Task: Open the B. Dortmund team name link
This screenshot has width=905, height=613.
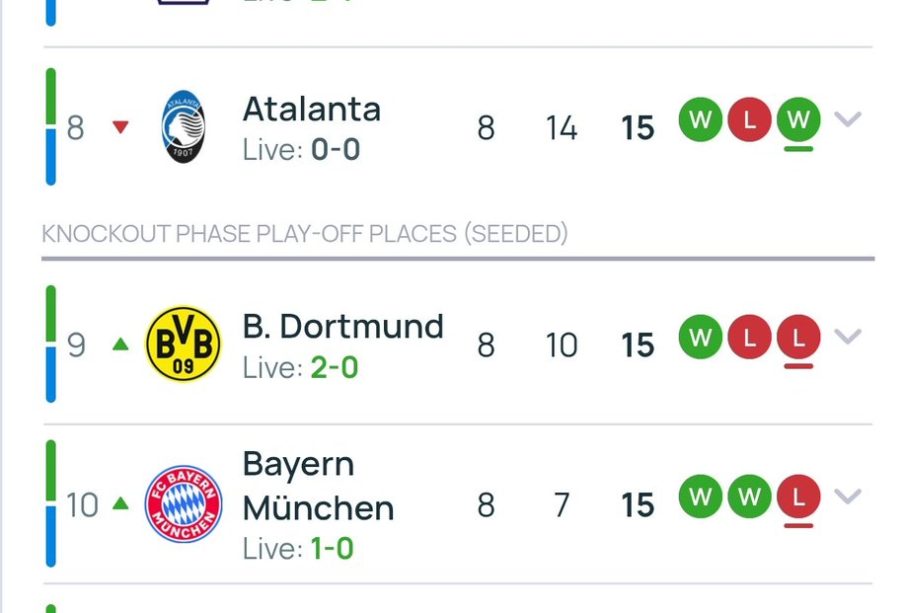Action: coord(343,326)
